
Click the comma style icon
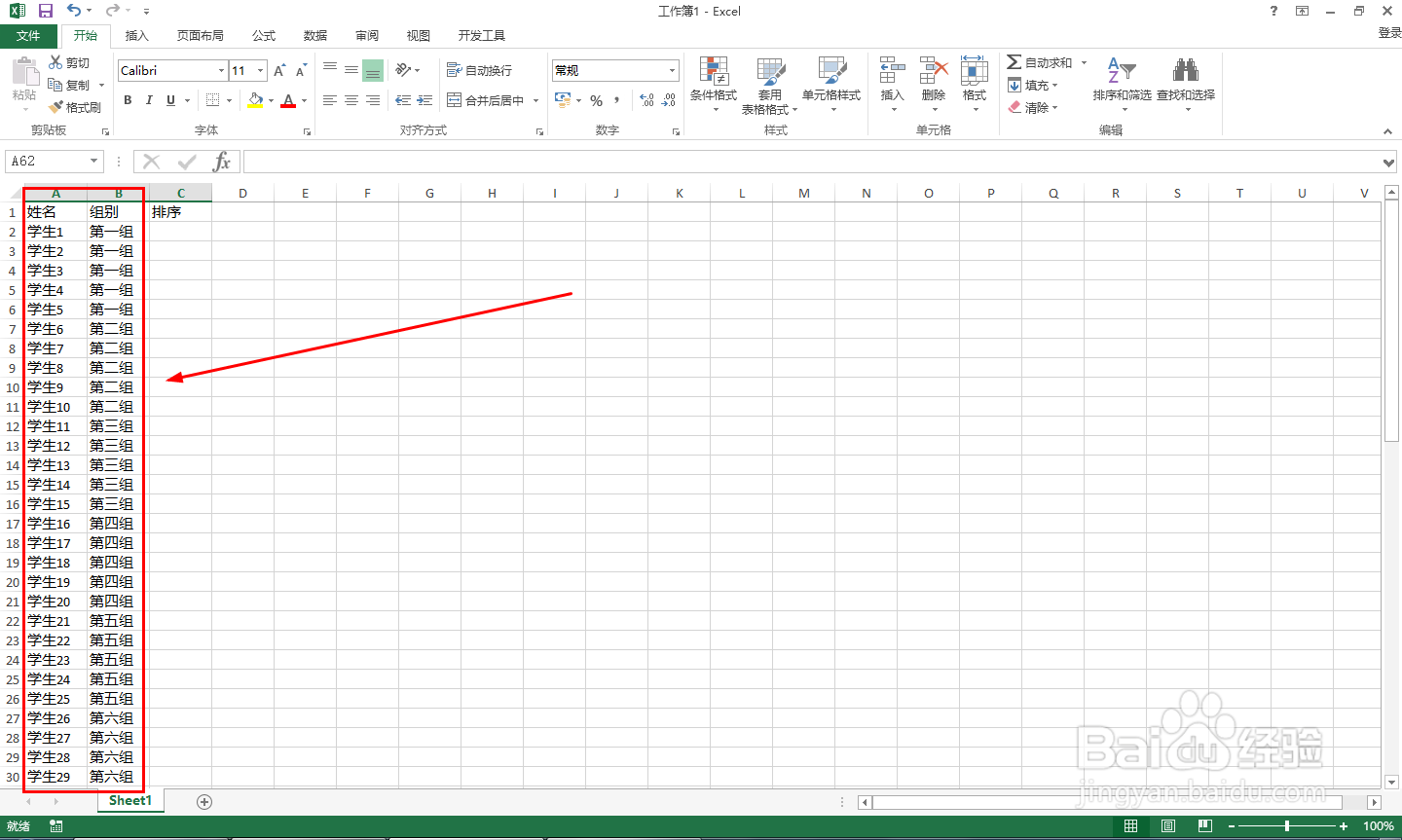click(x=617, y=100)
